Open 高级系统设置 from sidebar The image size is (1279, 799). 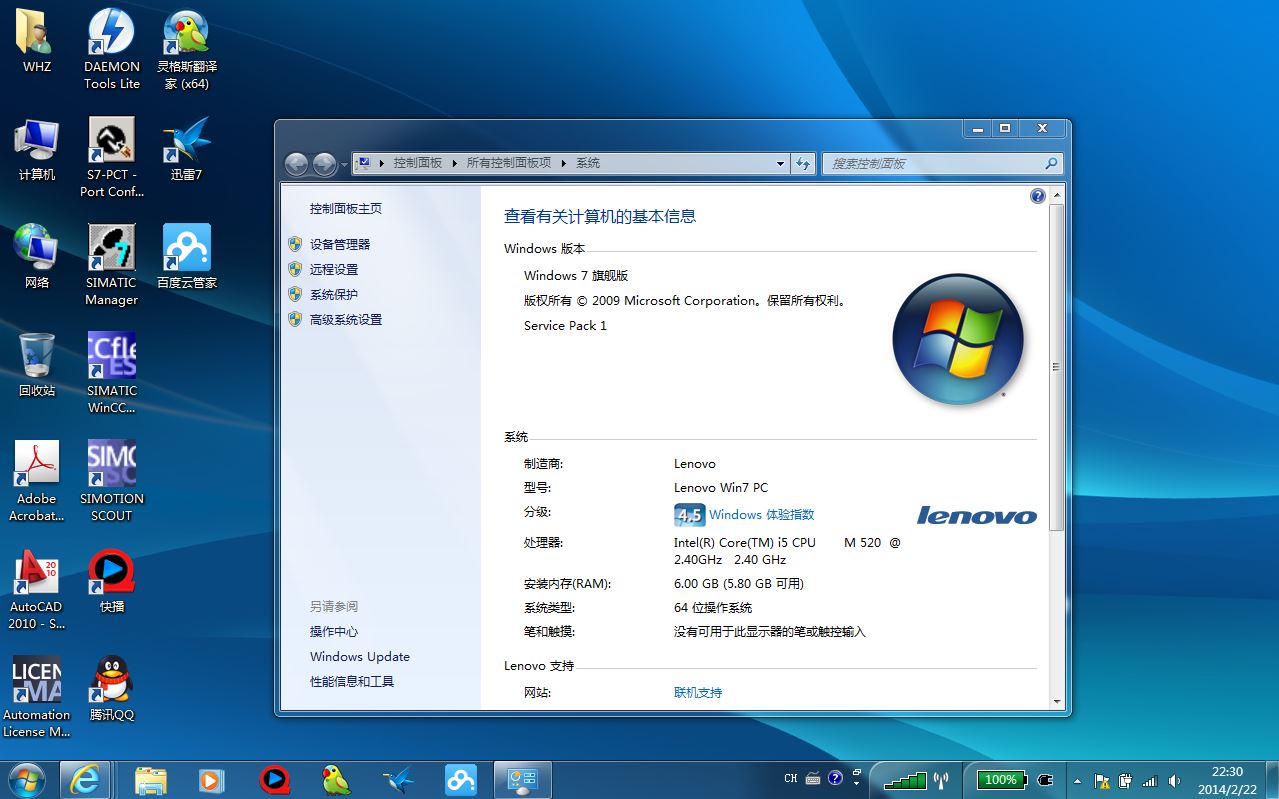coord(346,319)
